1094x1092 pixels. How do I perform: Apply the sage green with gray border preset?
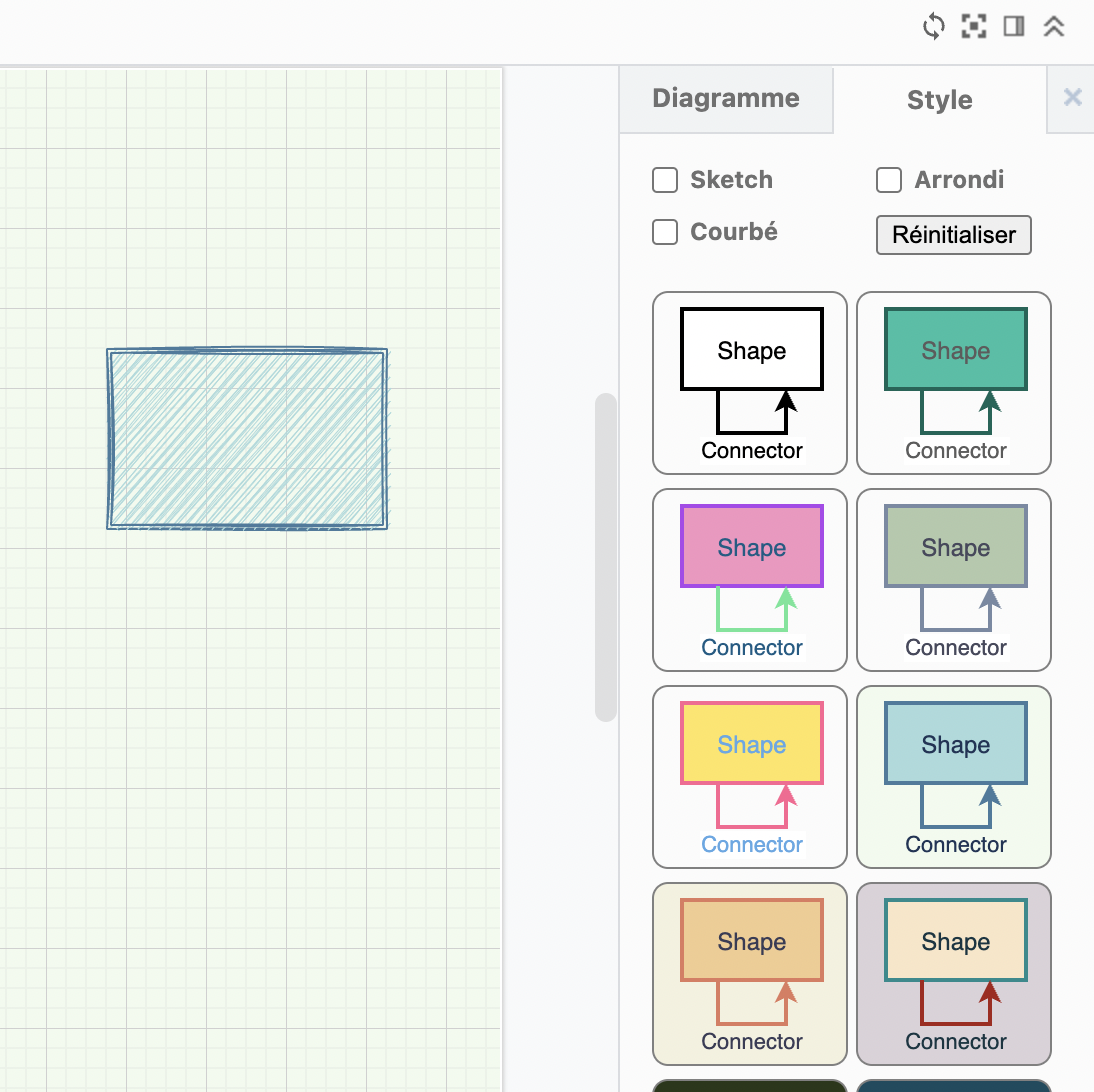click(x=954, y=580)
